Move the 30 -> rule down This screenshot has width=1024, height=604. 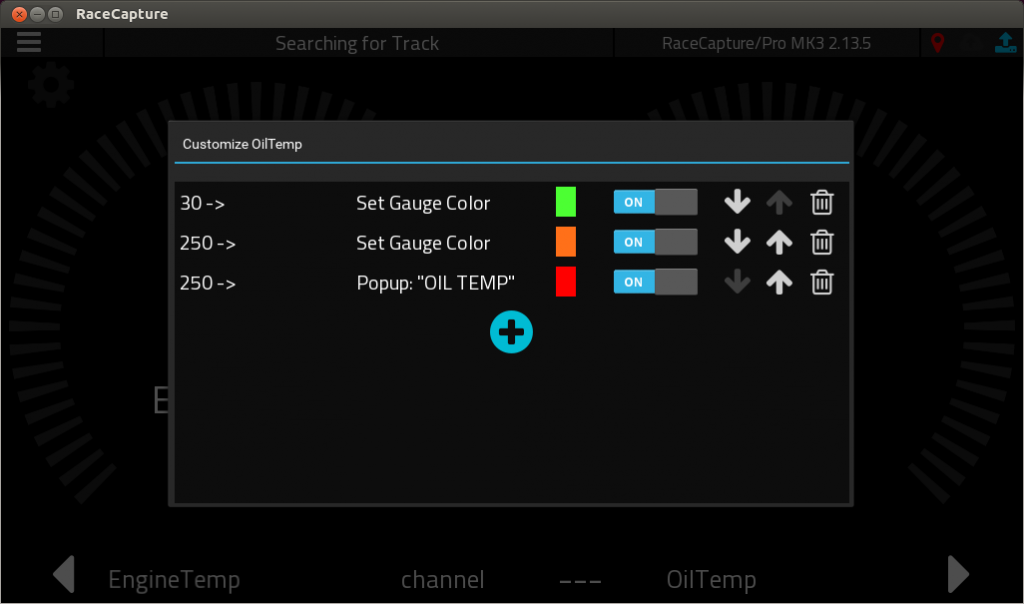coord(737,202)
